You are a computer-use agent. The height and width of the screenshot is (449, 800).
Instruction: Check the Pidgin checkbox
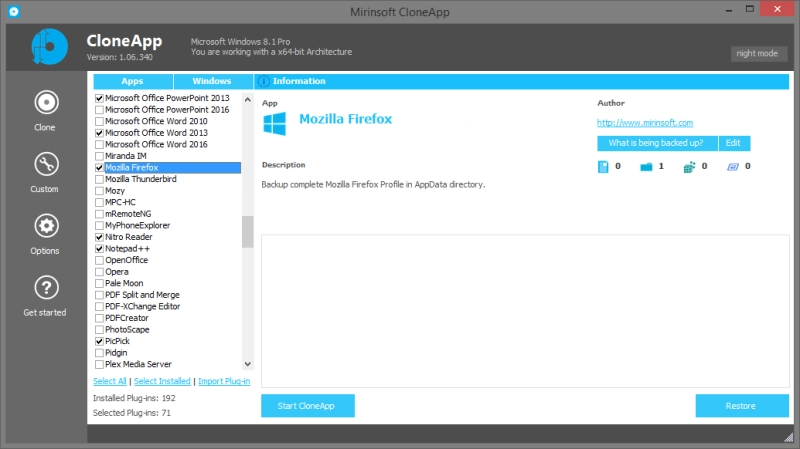click(x=99, y=353)
